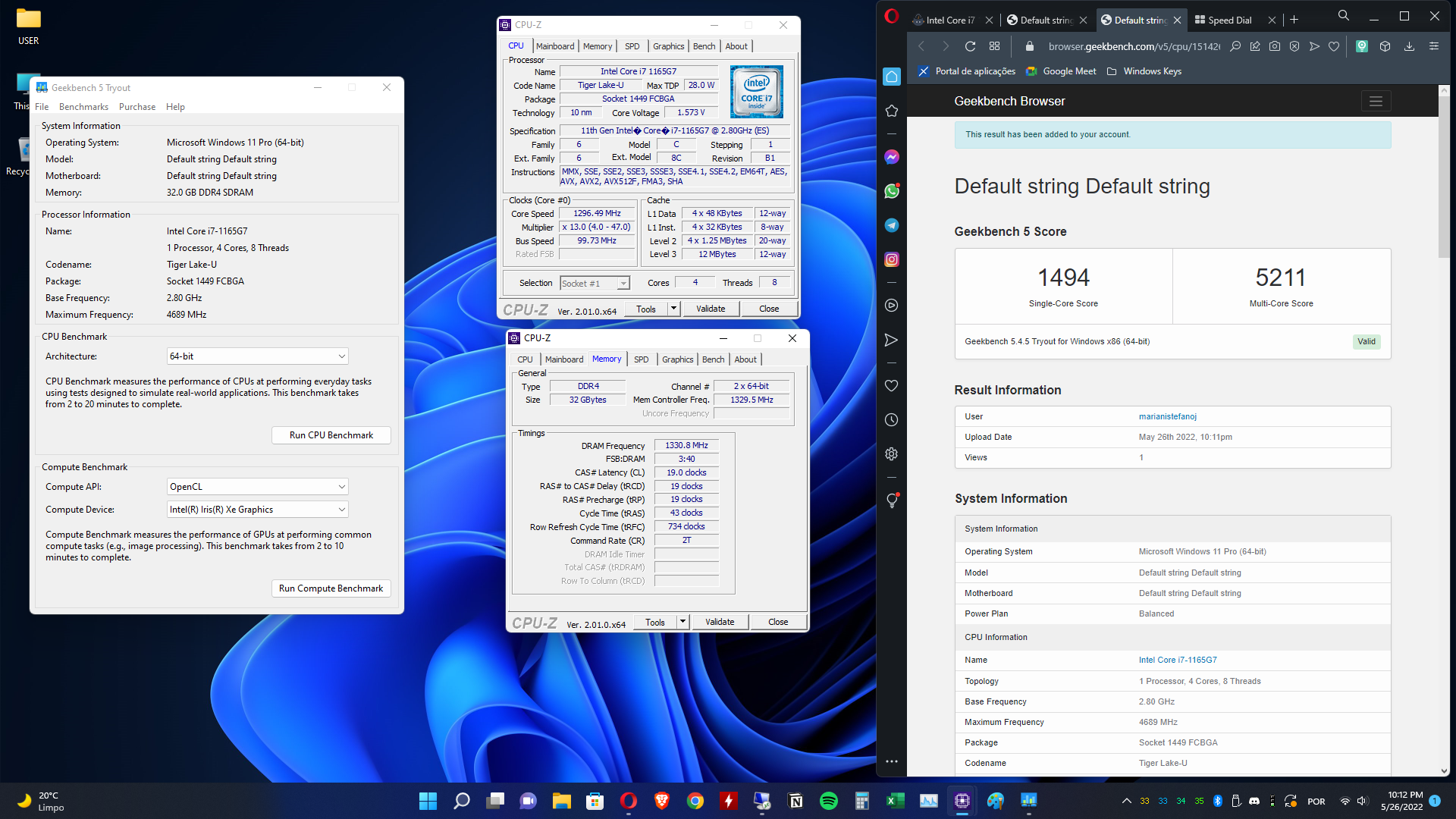Click the weather widget 20°C Limpo

[x=39, y=801]
